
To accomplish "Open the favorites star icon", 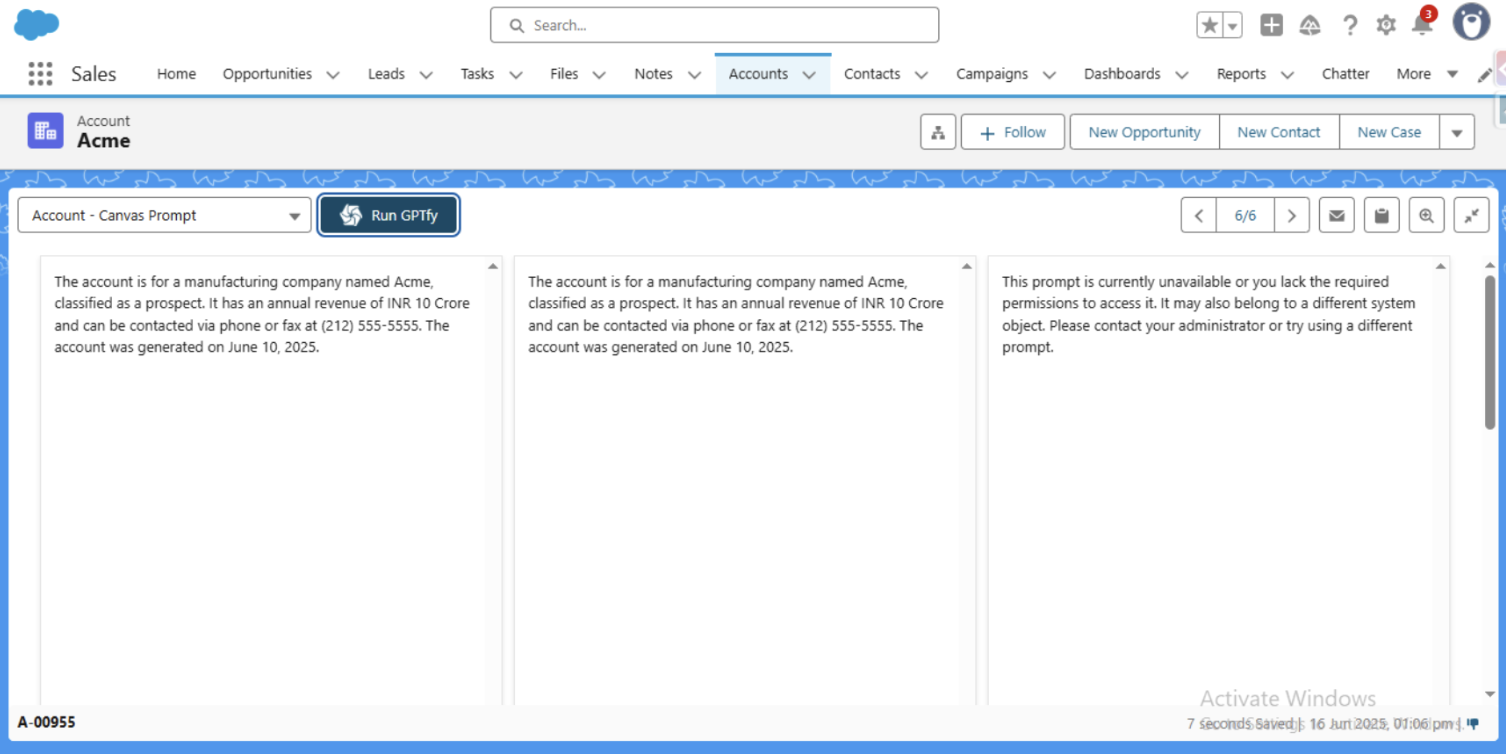I will click(x=1209, y=26).
